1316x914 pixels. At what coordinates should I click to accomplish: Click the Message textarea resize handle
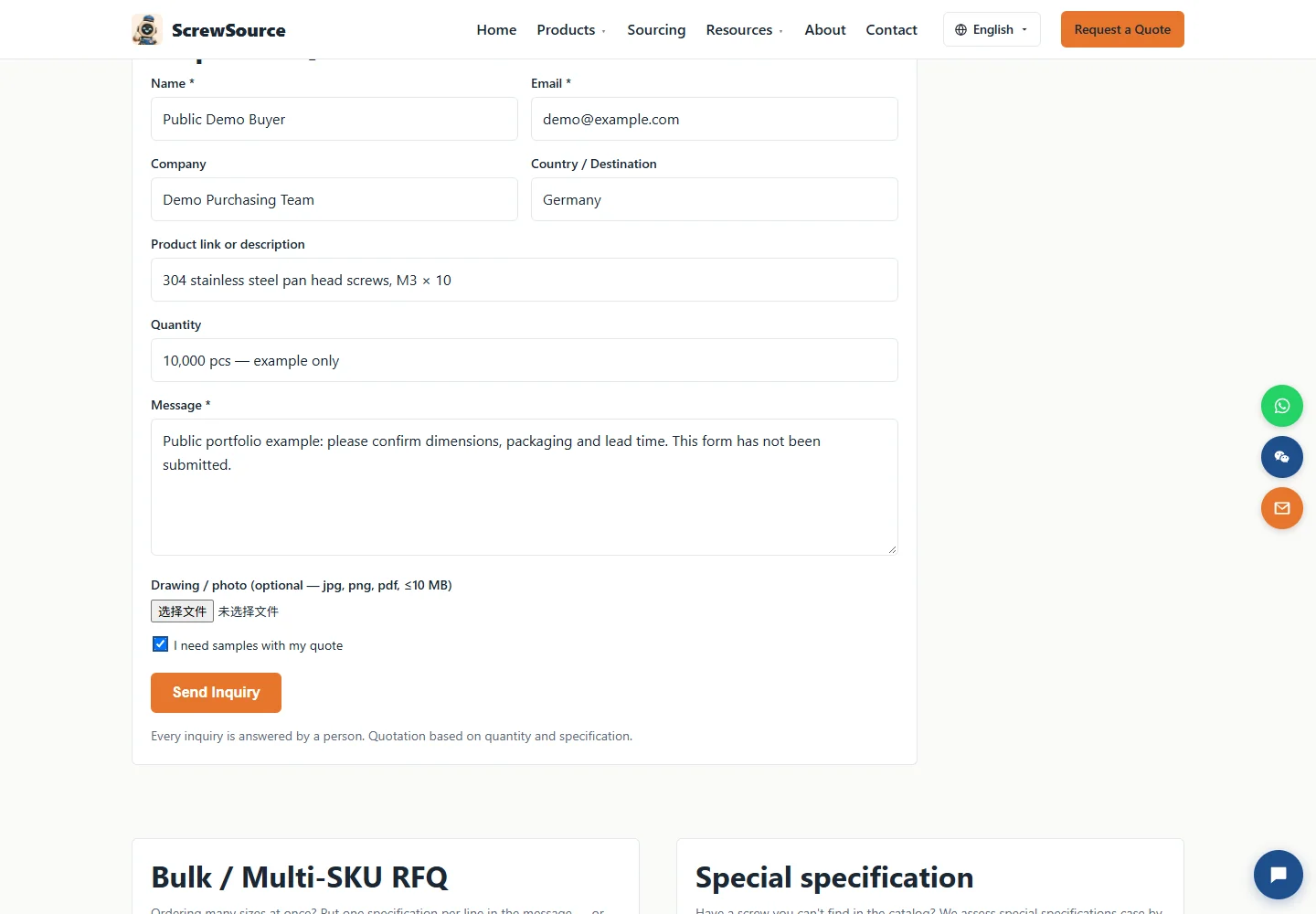[892, 549]
